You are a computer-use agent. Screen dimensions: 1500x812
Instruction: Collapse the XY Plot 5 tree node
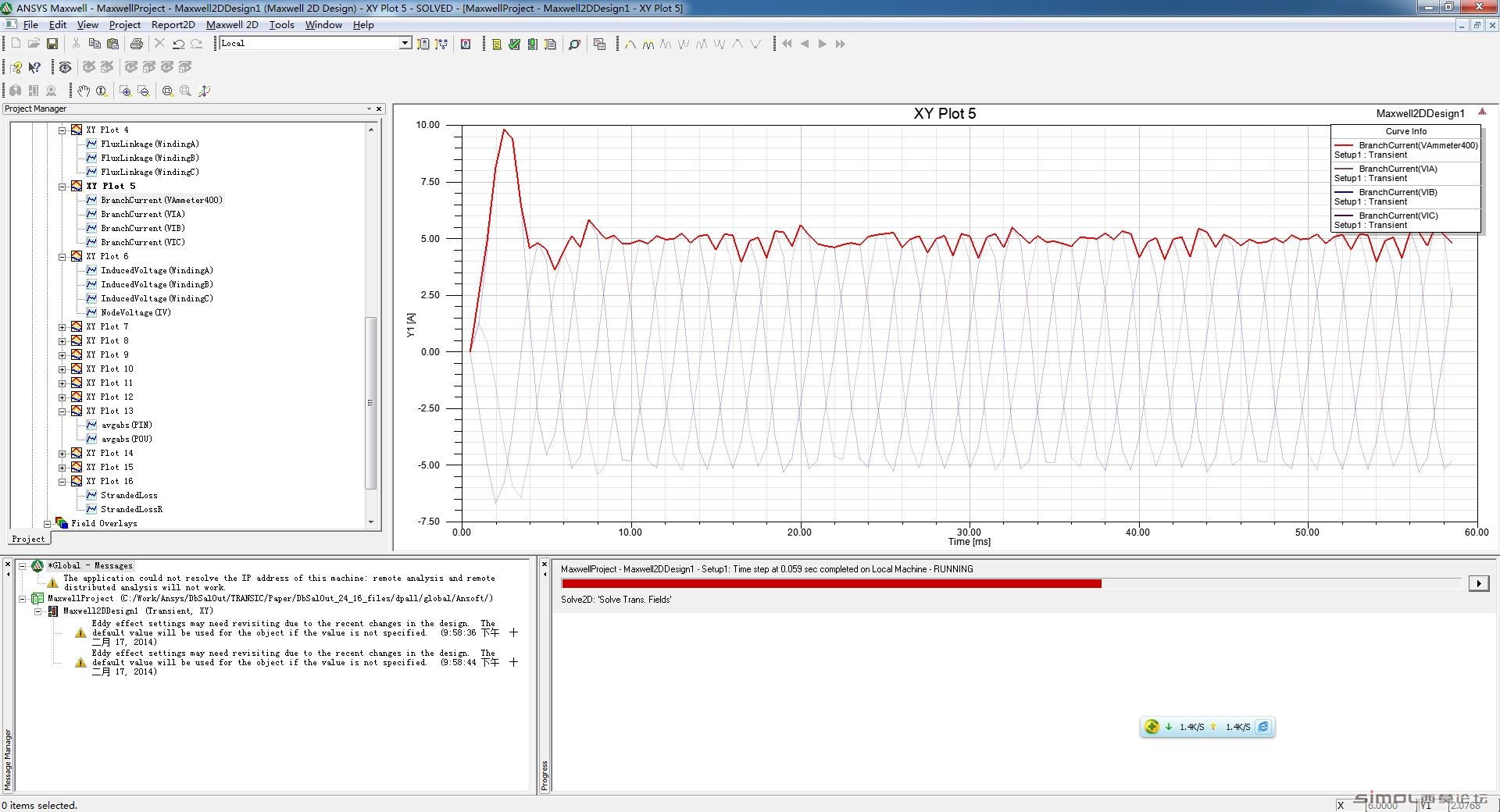coord(62,187)
